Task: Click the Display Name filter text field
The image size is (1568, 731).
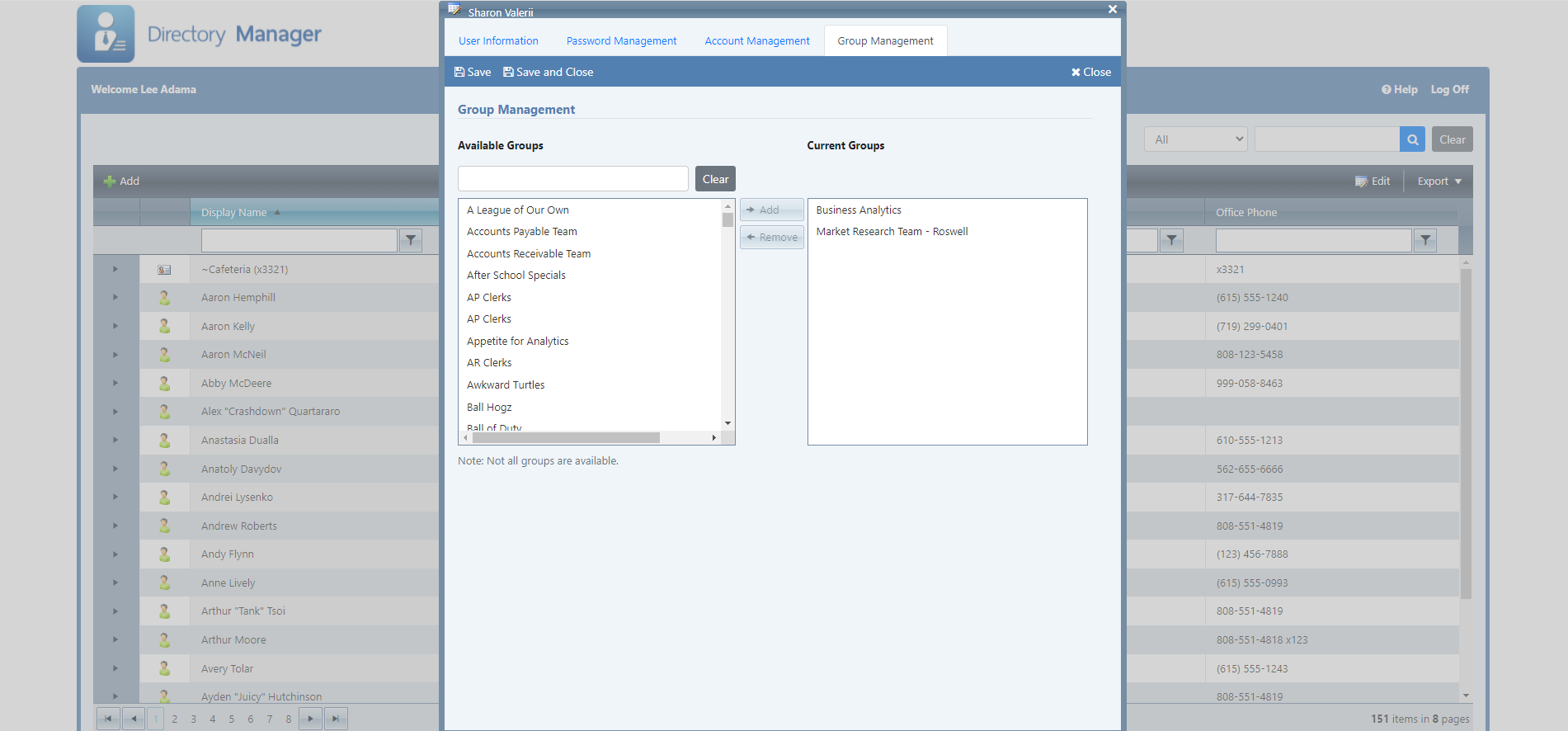Action: pos(299,241)
